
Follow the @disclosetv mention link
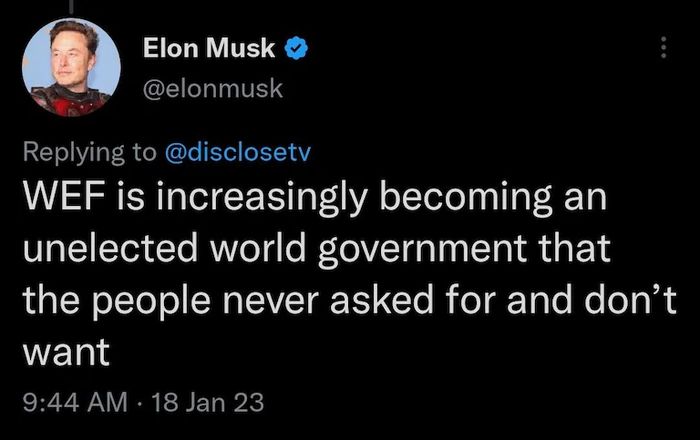click(x=238, y=152)
